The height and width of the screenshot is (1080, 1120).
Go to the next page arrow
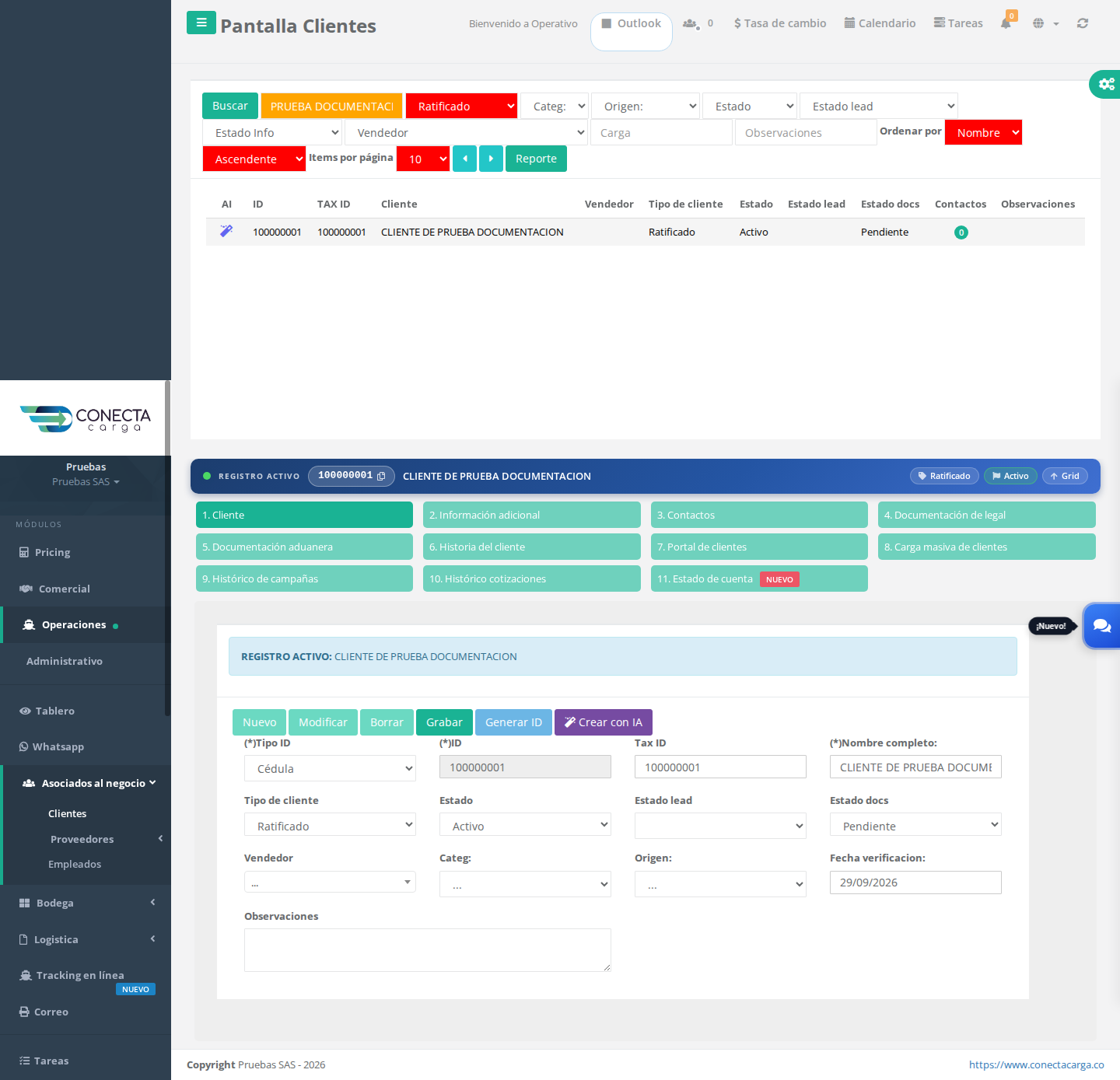491,159
